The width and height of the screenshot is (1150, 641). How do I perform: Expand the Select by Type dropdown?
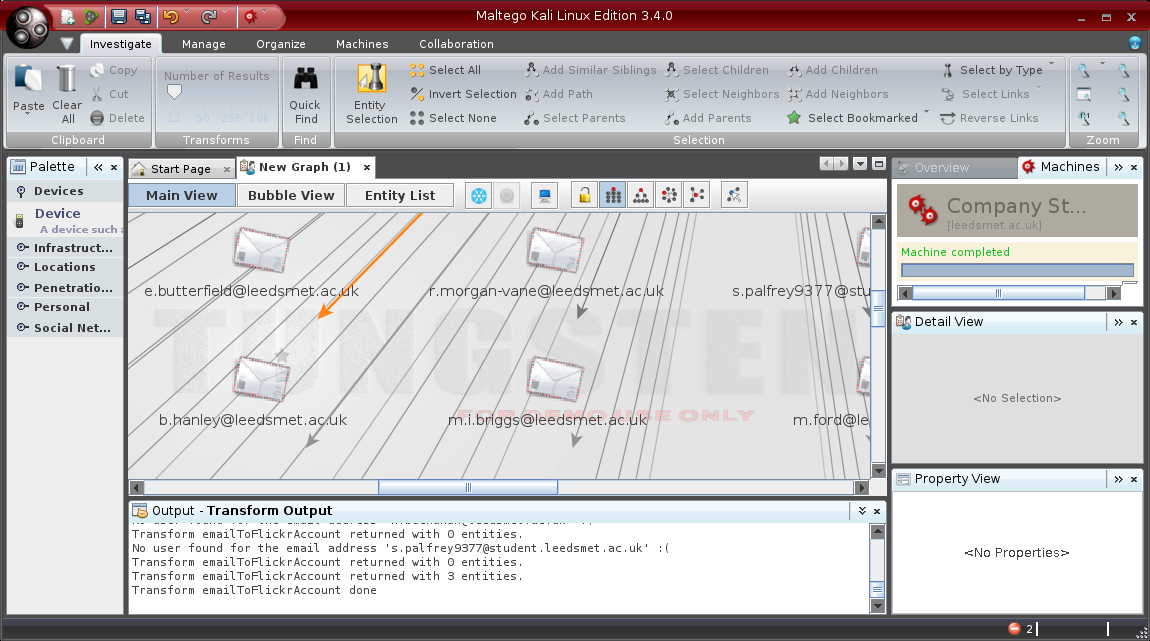click(x=1052, y=64)
